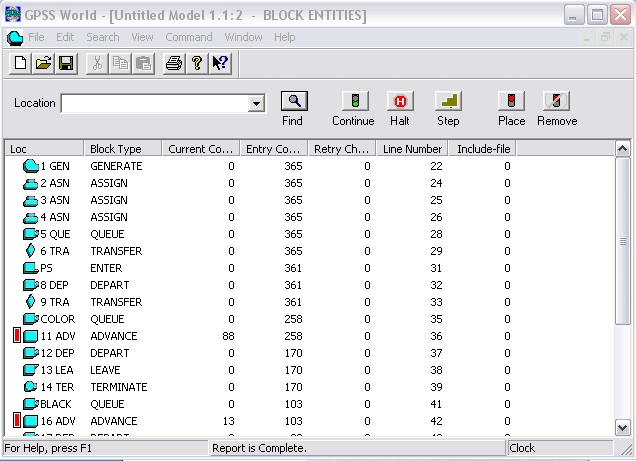Click the Continue green traffic light

click(355, 101)
